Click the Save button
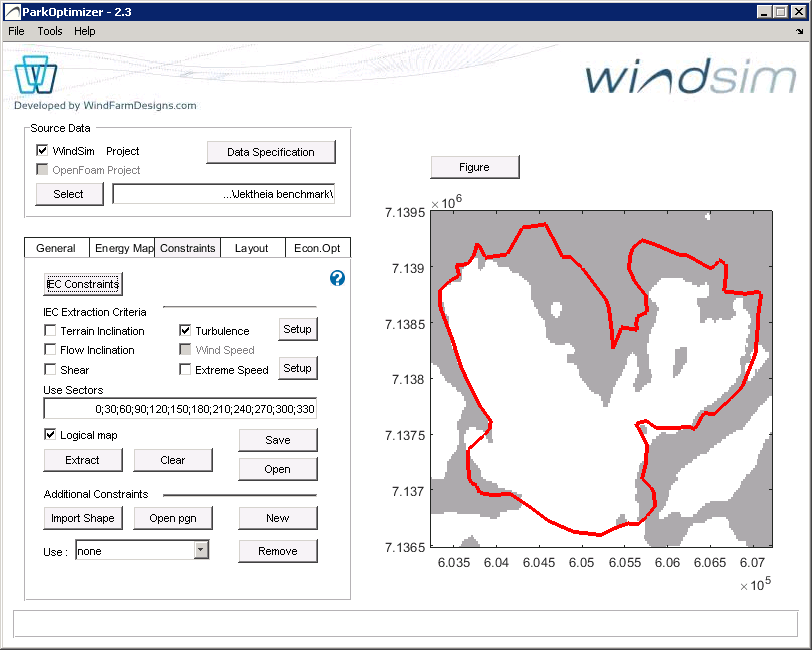Screen dimensions: 812x650 pyautogui.click(x=278, y=440)
